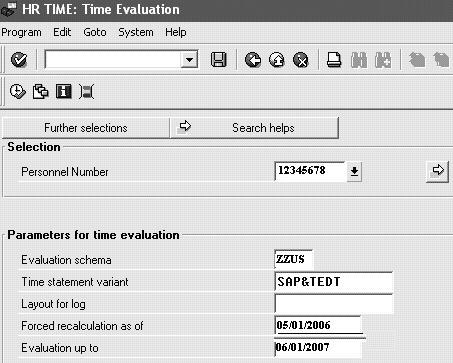Click the Get Variant icon

[x=40, y=91]
